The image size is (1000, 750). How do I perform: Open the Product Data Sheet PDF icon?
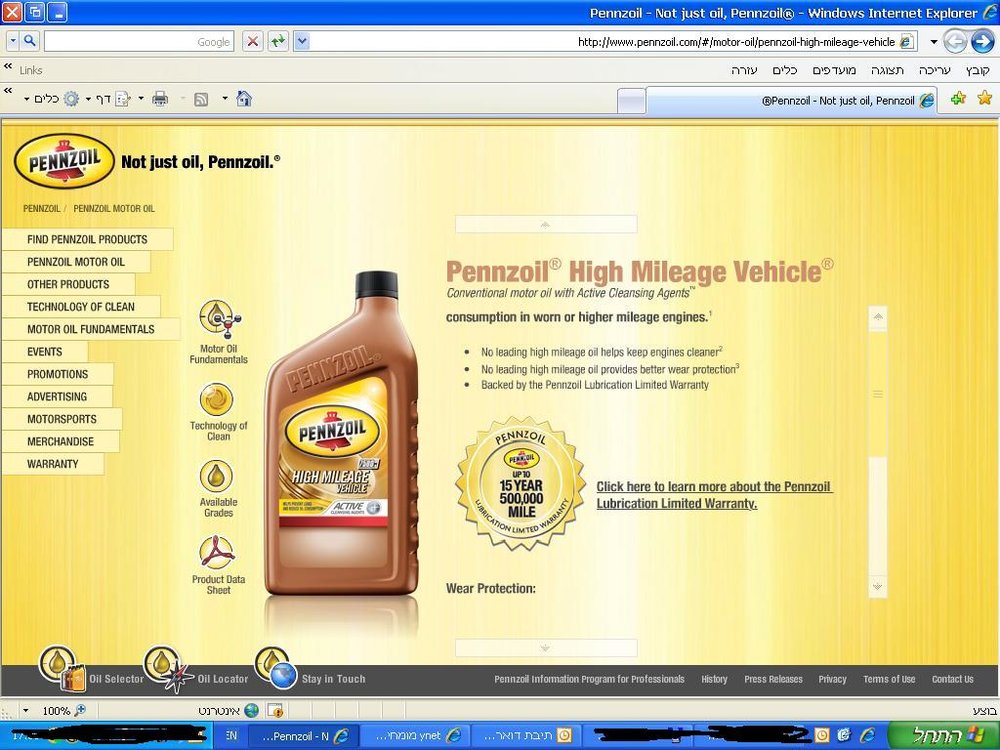[217, 552]
